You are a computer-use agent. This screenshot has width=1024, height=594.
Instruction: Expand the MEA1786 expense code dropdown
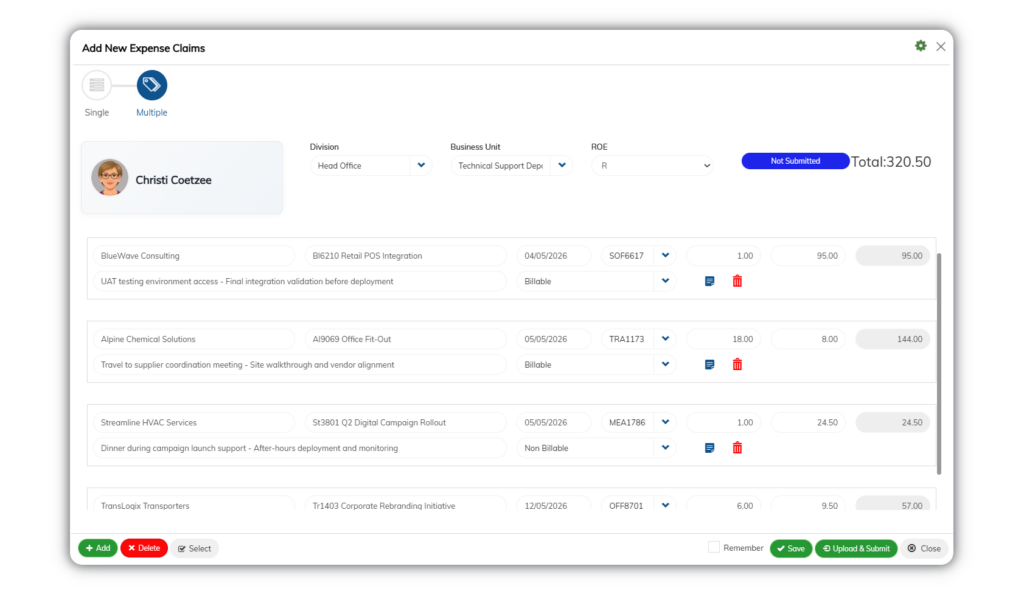point(665,422)
